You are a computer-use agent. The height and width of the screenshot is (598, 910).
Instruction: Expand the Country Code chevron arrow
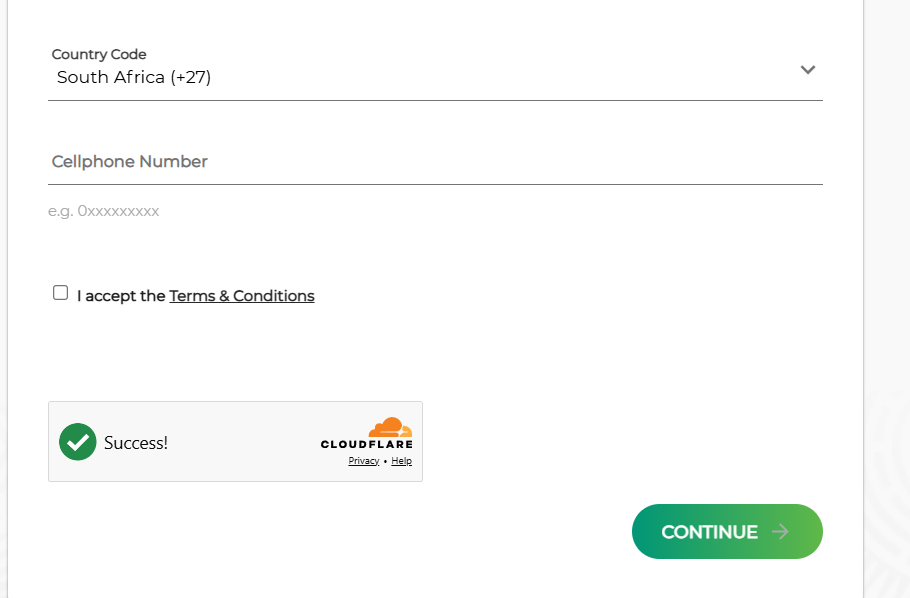808,70
